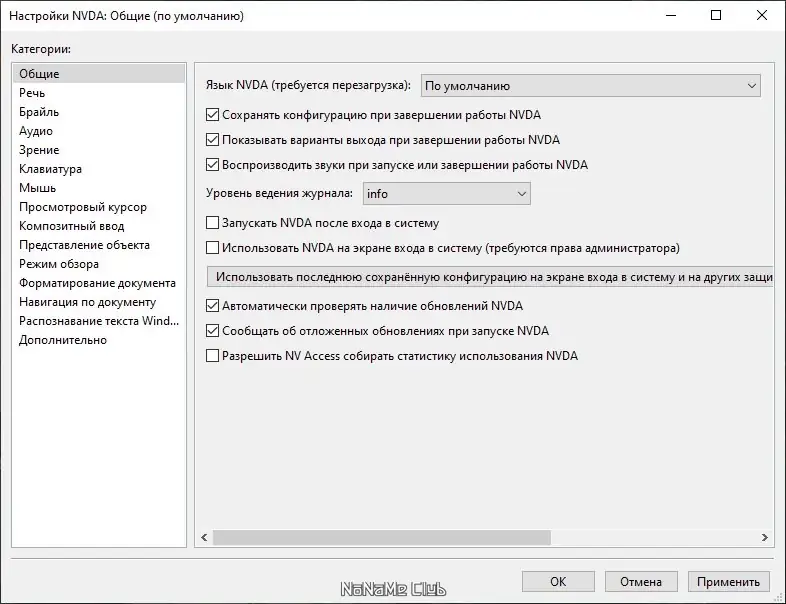
Task: Open Форматирование документа settings
Action: tap(99, 283)
